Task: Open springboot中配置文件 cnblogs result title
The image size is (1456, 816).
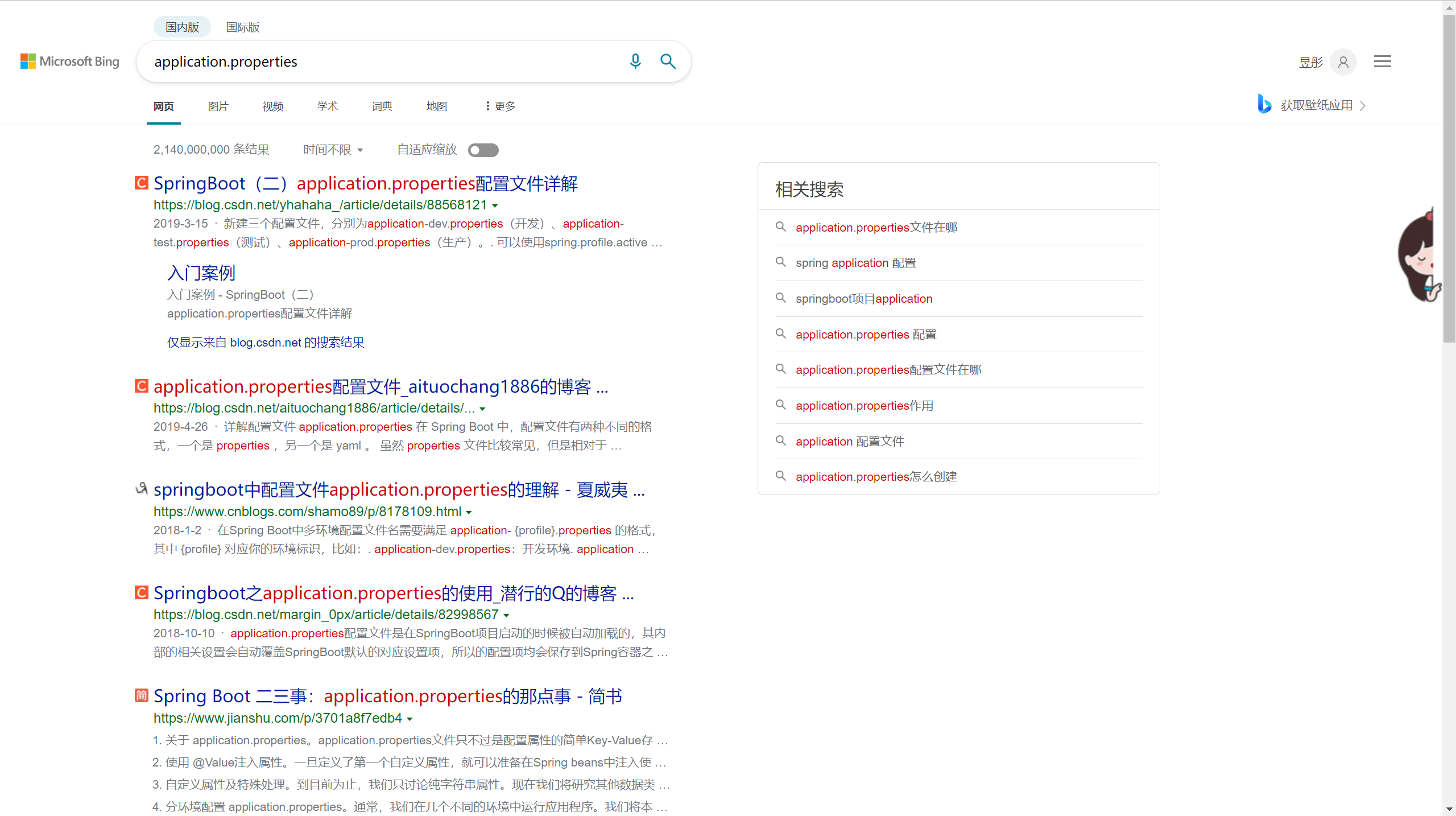Action: pyautogui.click(x=399, y=489)
